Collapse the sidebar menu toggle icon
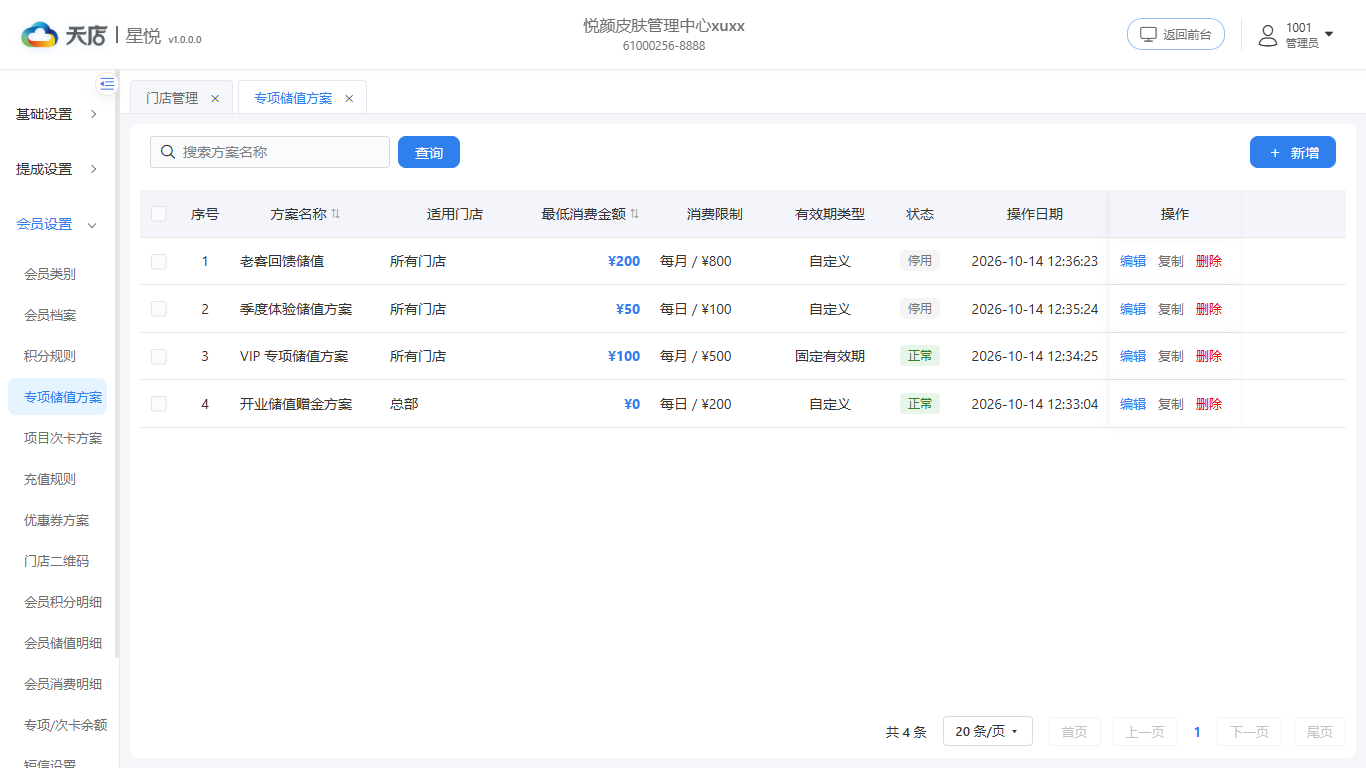The width and height of the screenshot is (1366, 768). pos(107,84)
